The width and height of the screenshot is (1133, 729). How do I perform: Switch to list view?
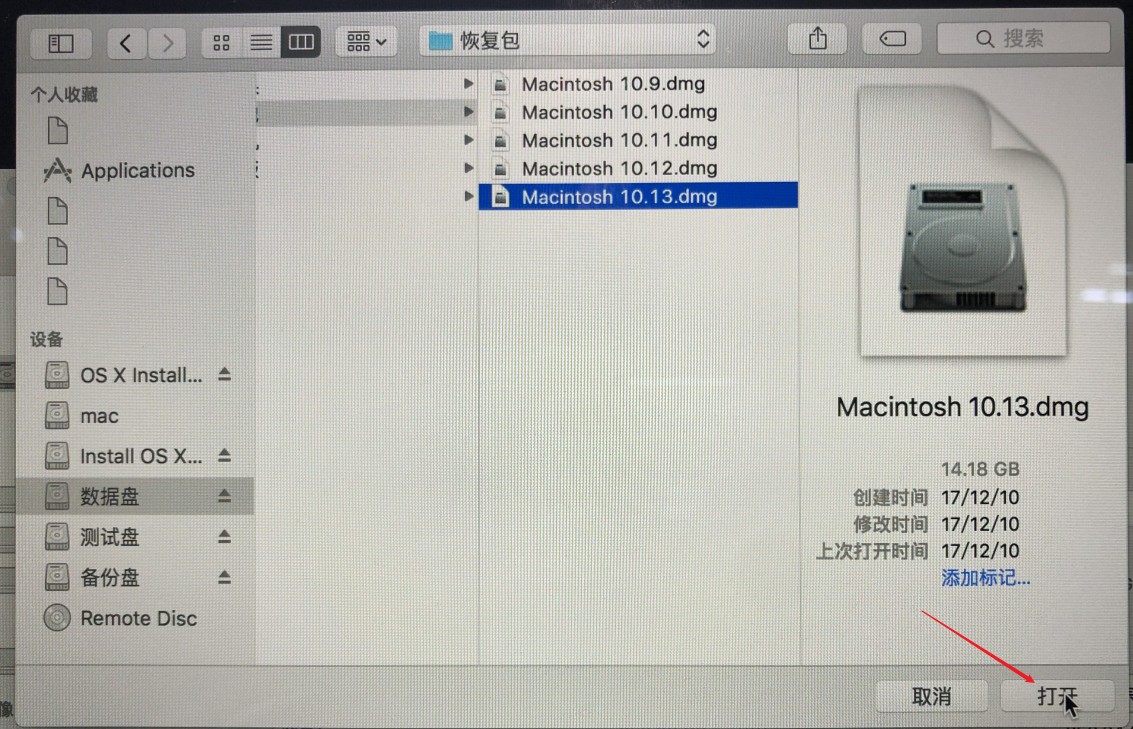click(x=261, y=42)
